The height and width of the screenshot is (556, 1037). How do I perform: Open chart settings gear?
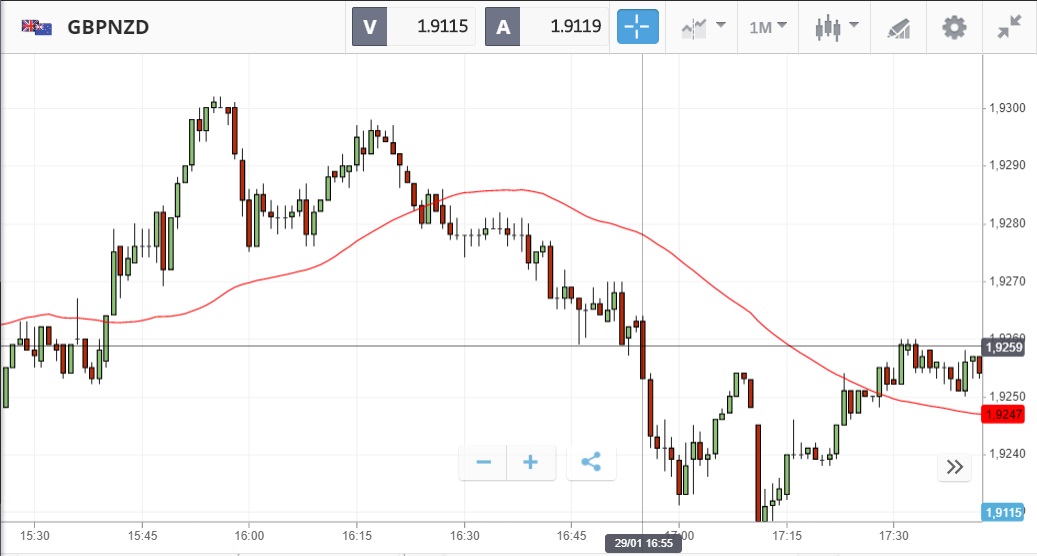tap(954, 28)
